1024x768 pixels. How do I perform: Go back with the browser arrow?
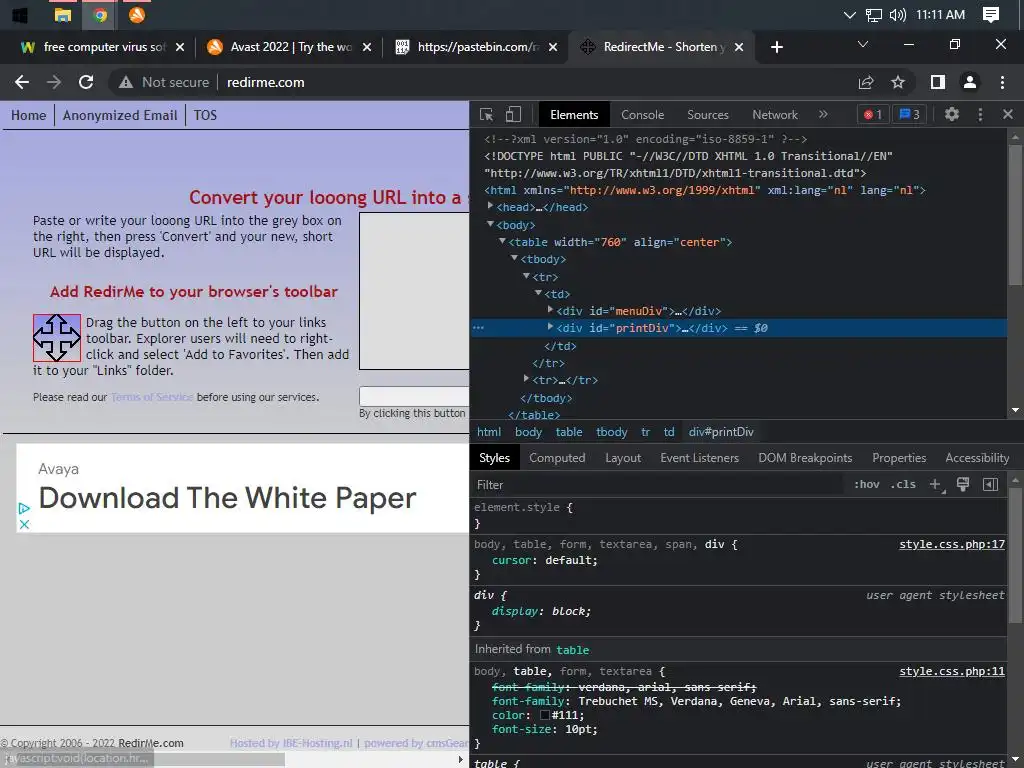click(x=22, y=82)
